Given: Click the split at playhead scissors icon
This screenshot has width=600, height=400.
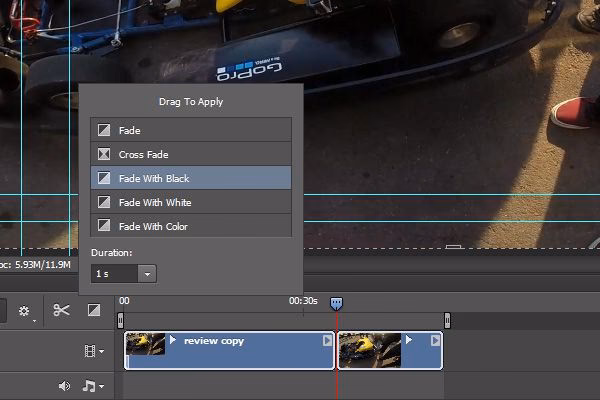Looking at the screenshot, I should [x=61, y=311].
